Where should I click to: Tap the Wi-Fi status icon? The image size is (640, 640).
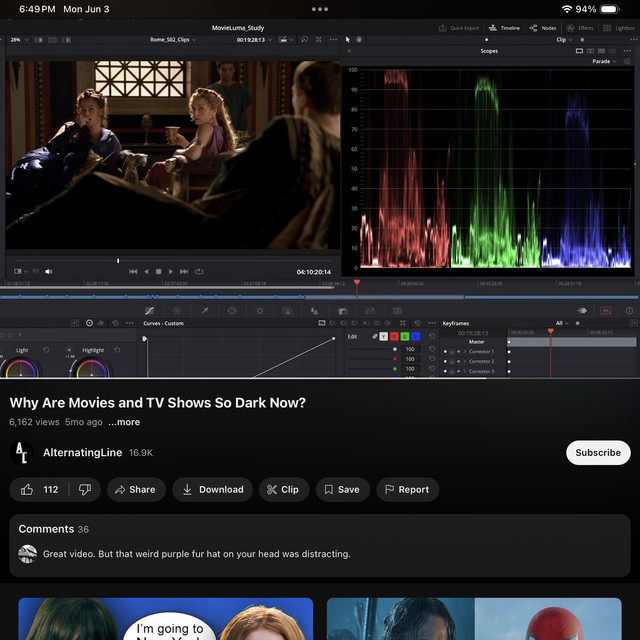(566, 9)
